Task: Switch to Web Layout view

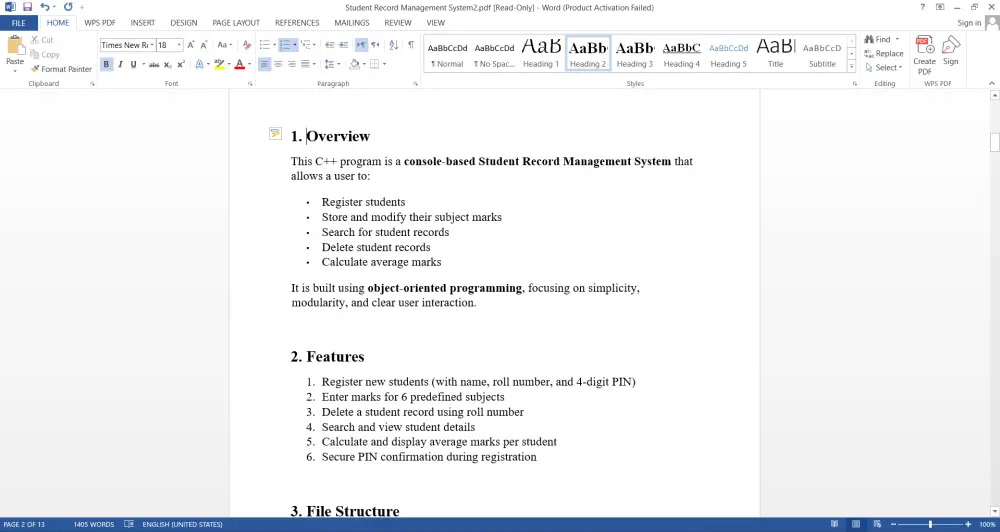Action: tap(878, 524)
